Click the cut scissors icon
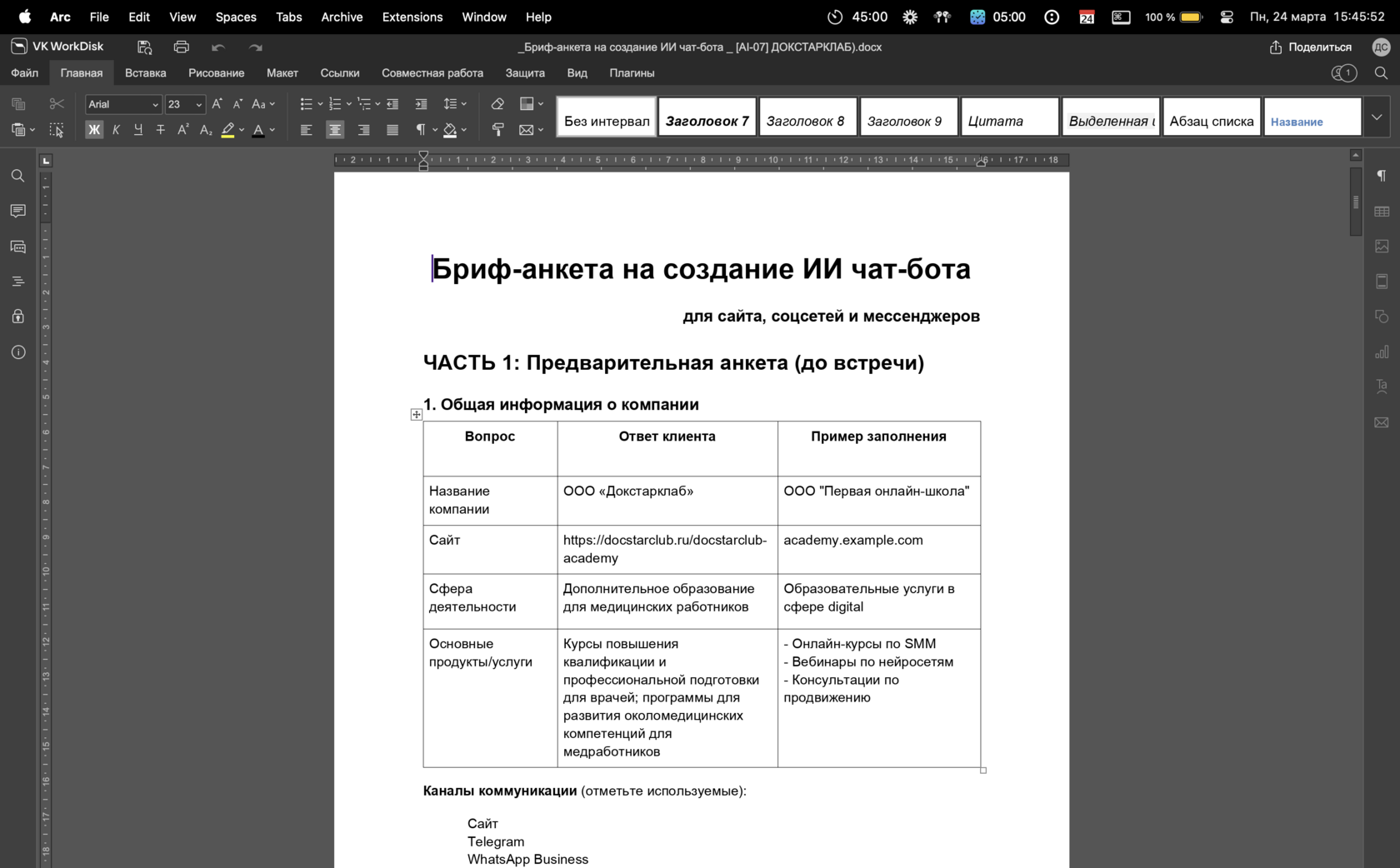This screenshot has width=1400, height=868. pos(57,104)
